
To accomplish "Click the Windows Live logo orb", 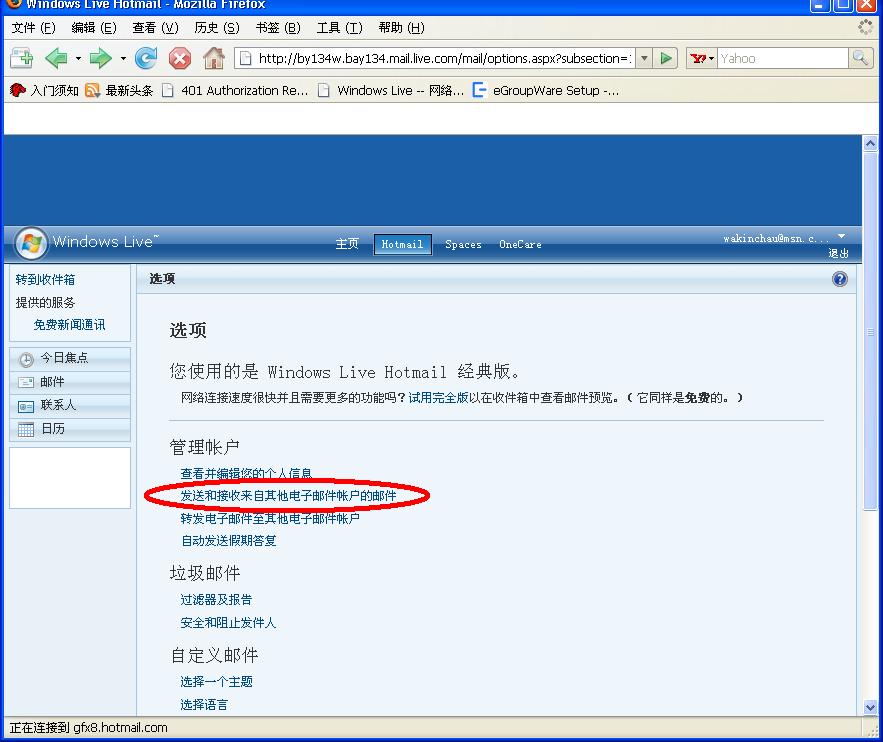I will [x=32, y=243].
